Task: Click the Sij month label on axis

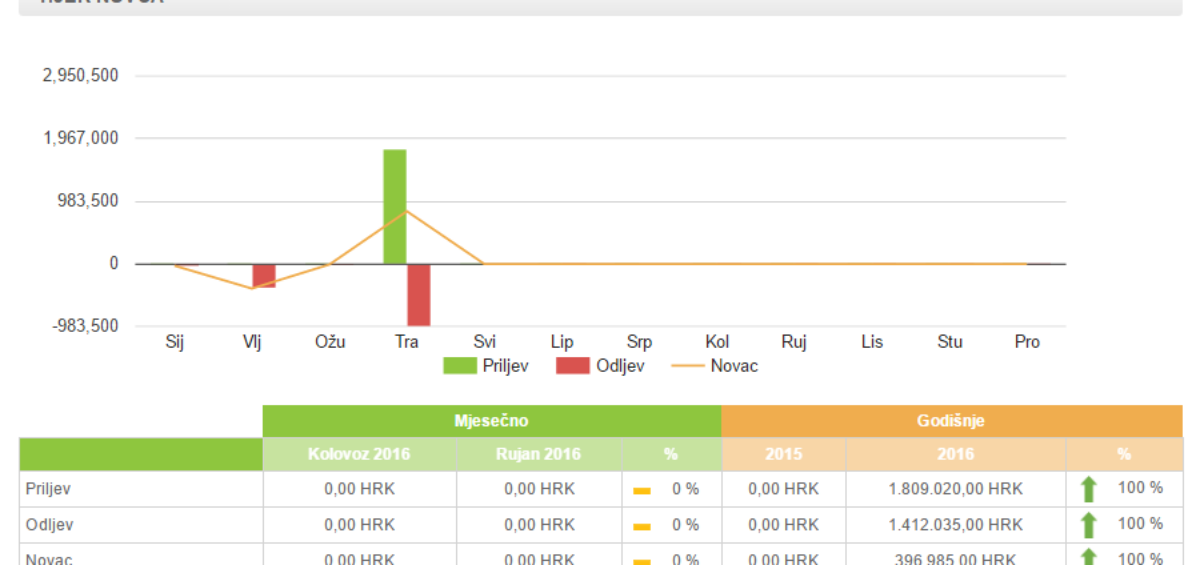Action: (175, 342)
